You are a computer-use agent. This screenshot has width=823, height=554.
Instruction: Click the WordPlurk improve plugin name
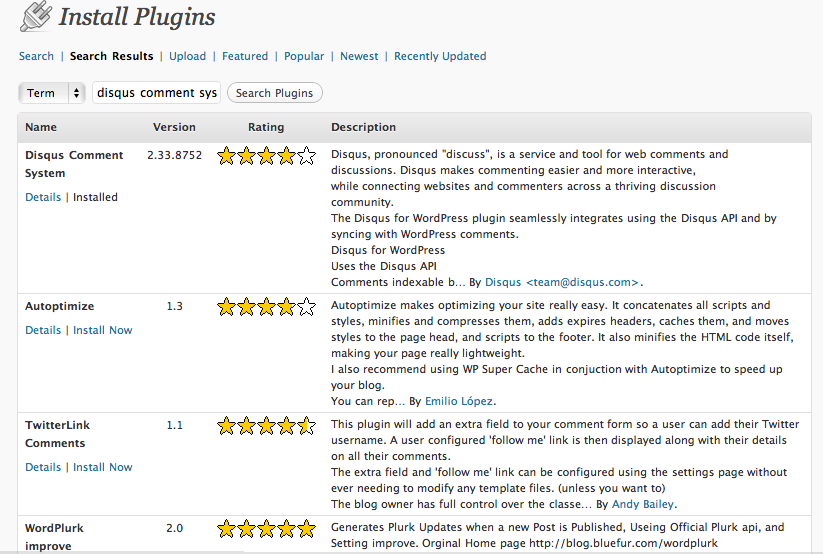tap(54, 537)
